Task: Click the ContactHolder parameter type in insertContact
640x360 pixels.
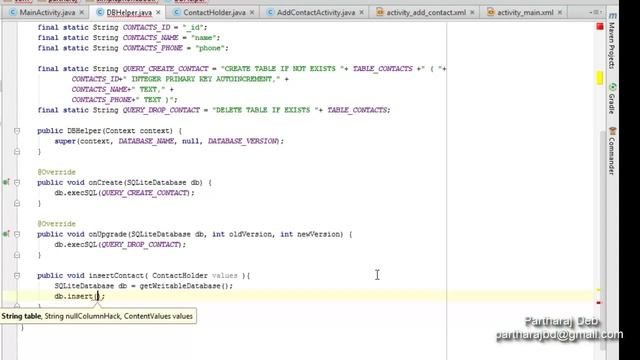Action: point(180,276)
